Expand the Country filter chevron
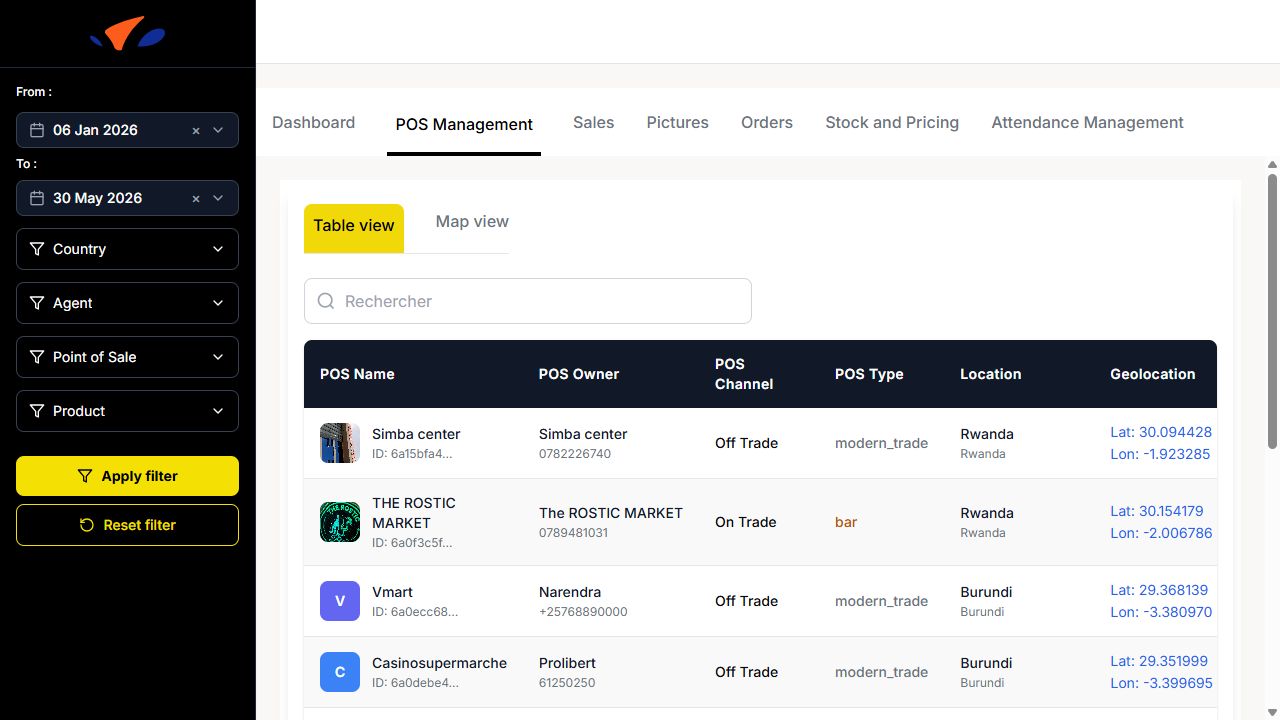The width and height of the screenshot is (1280, 720). point(218,249)
